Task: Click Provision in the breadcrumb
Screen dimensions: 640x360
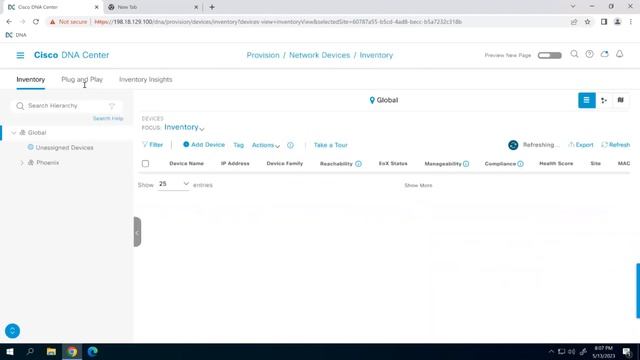Action: (x=263, y=55)
